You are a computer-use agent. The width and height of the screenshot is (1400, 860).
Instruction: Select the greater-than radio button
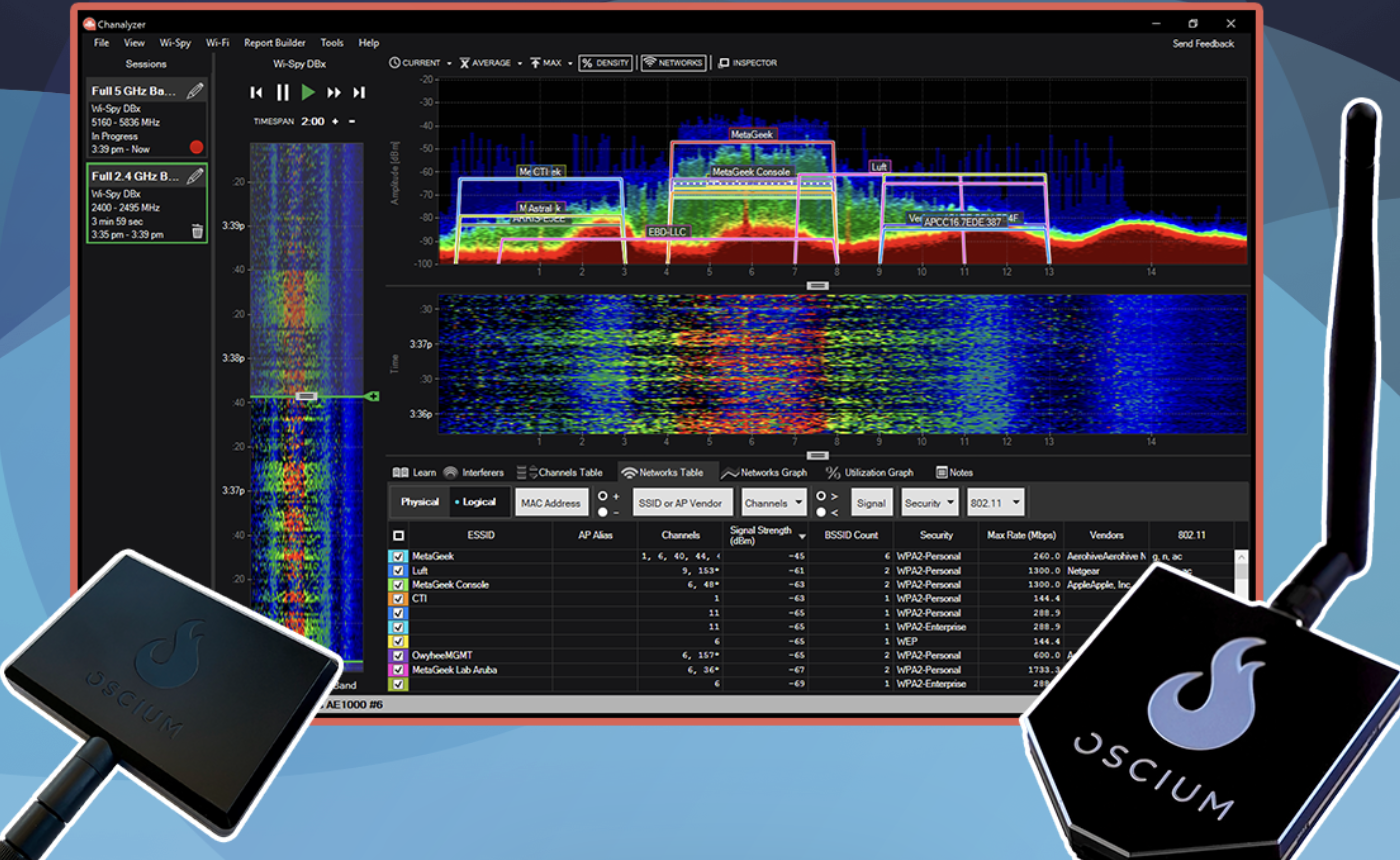(x=821, y=495)
